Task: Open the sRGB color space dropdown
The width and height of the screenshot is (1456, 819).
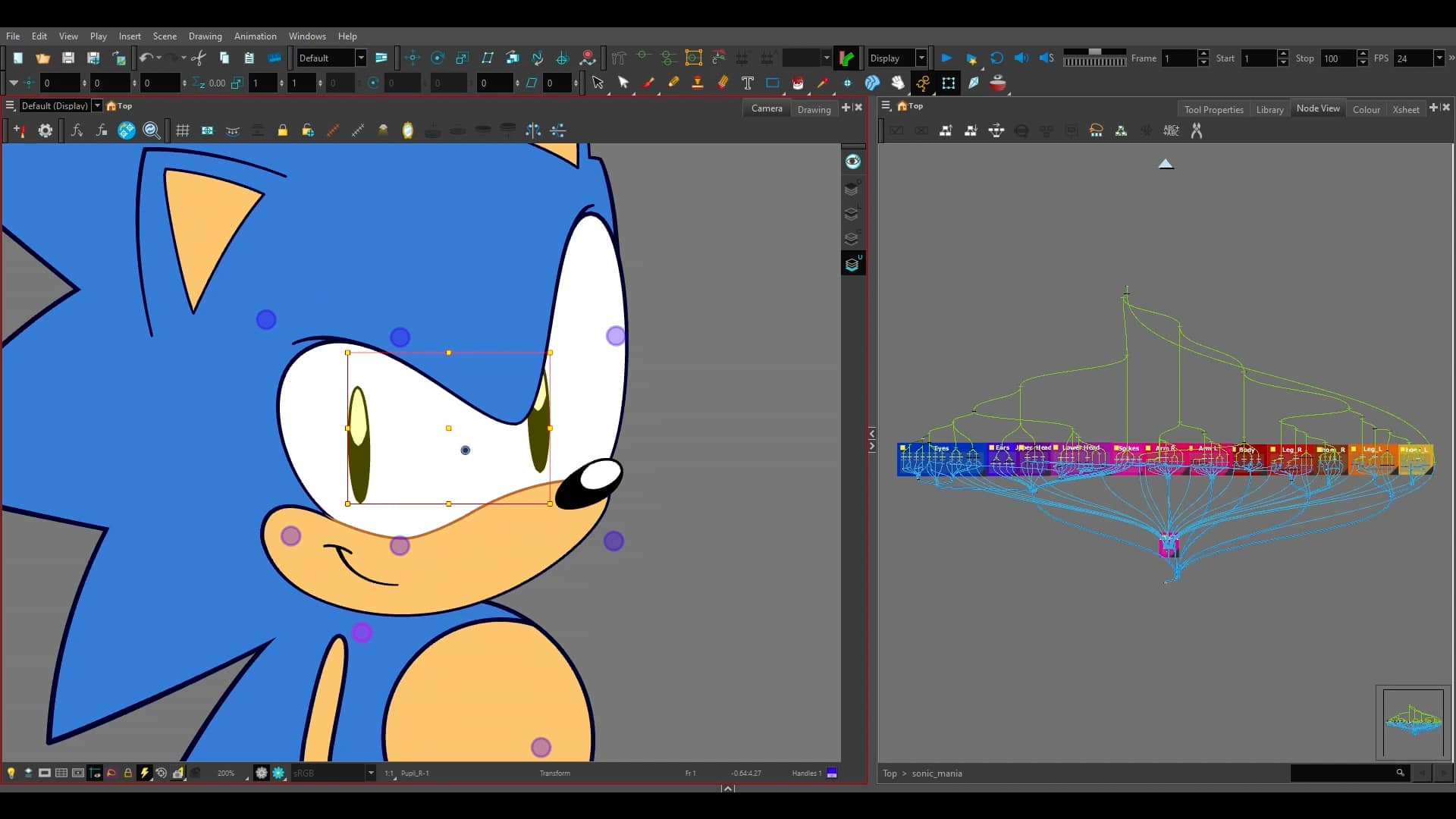Action: pyautogui.click(x=371, y=773)
